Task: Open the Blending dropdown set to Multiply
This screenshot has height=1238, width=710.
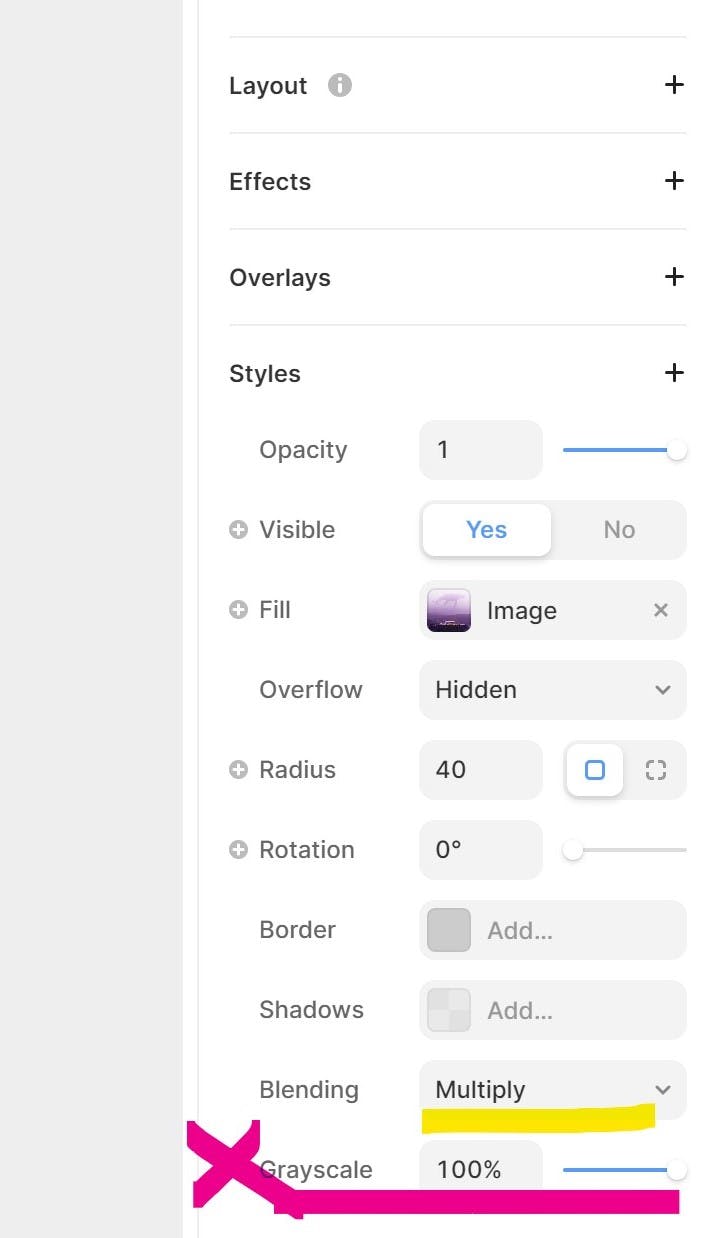Action: (x=552, y=1090)
